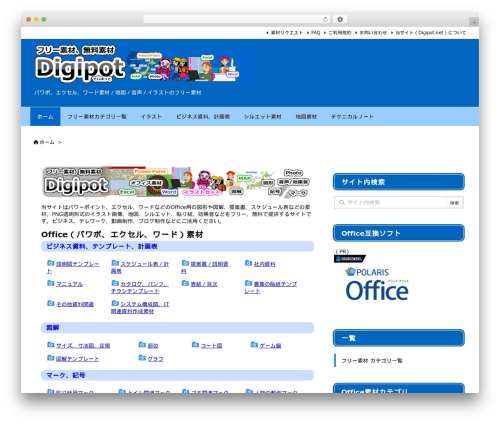The image size is (500, 423).
Task: Click the 一覧 sidebar heading
Action: click(399, 338)
